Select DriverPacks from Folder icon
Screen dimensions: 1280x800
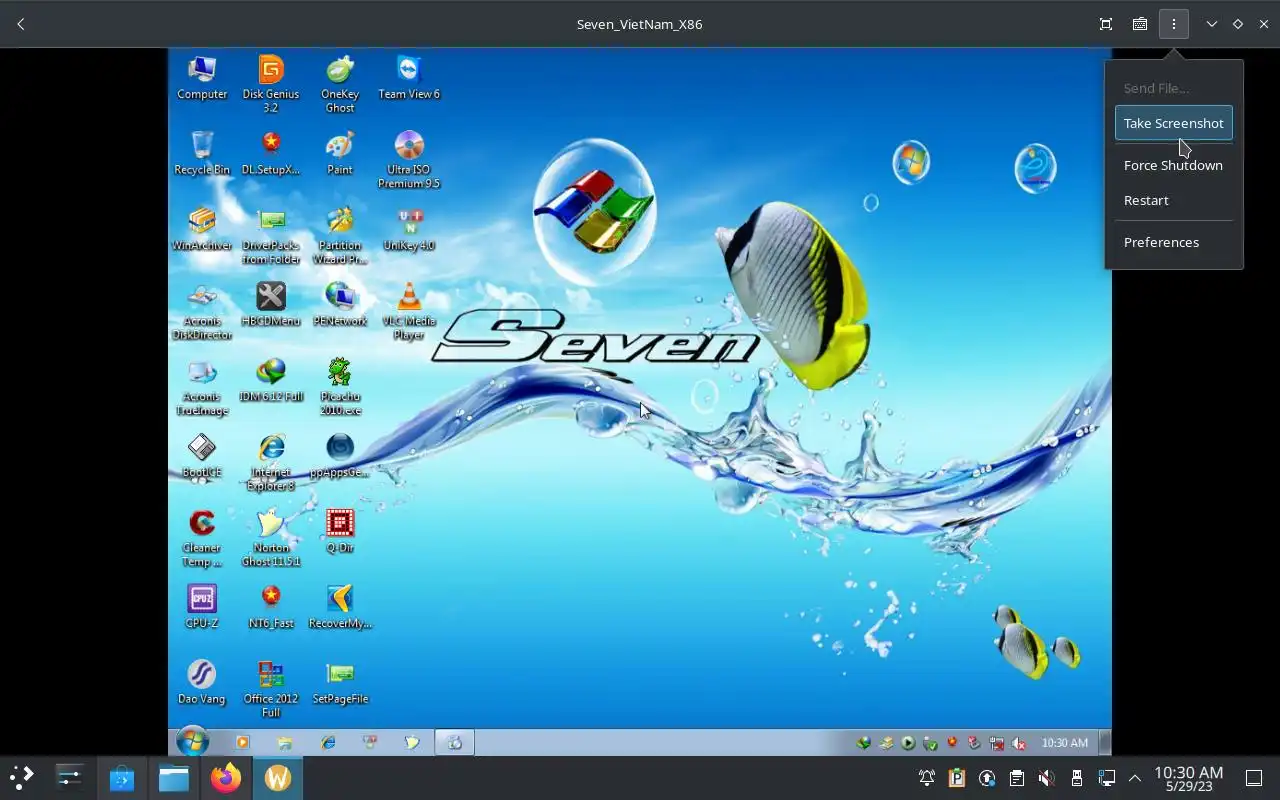[271, 236]
